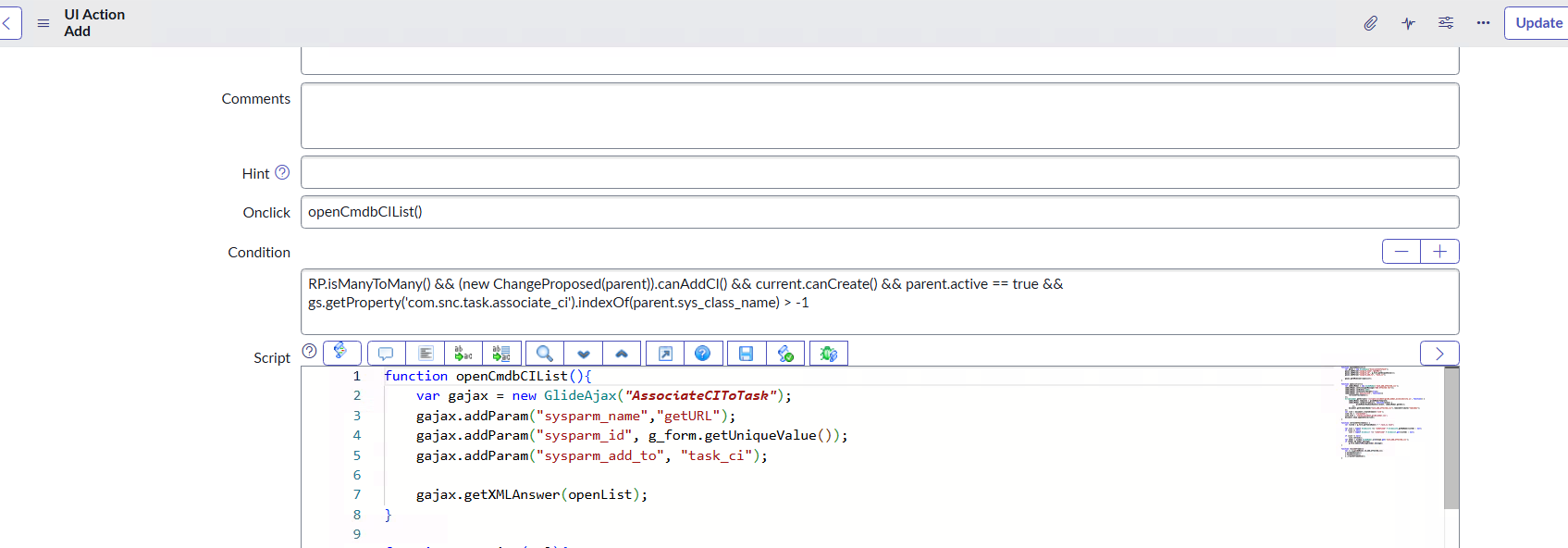Open search in the script editor
The image size is (1568, 548).
tap(545, 354)
